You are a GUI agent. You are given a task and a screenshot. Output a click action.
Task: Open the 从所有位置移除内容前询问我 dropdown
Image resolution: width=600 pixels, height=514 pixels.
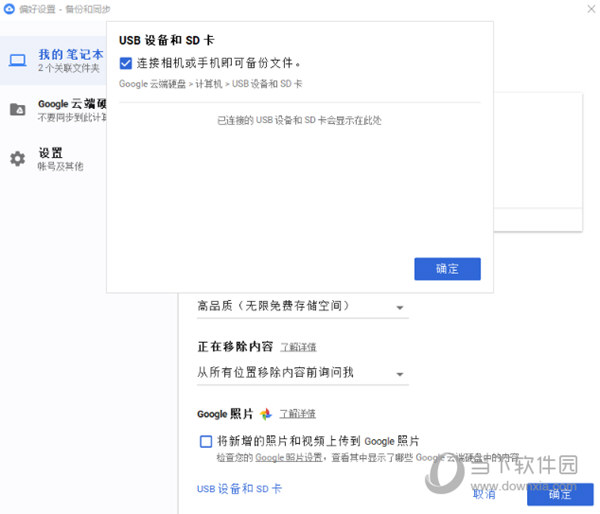pyautogui.click(x=303, y=373)
